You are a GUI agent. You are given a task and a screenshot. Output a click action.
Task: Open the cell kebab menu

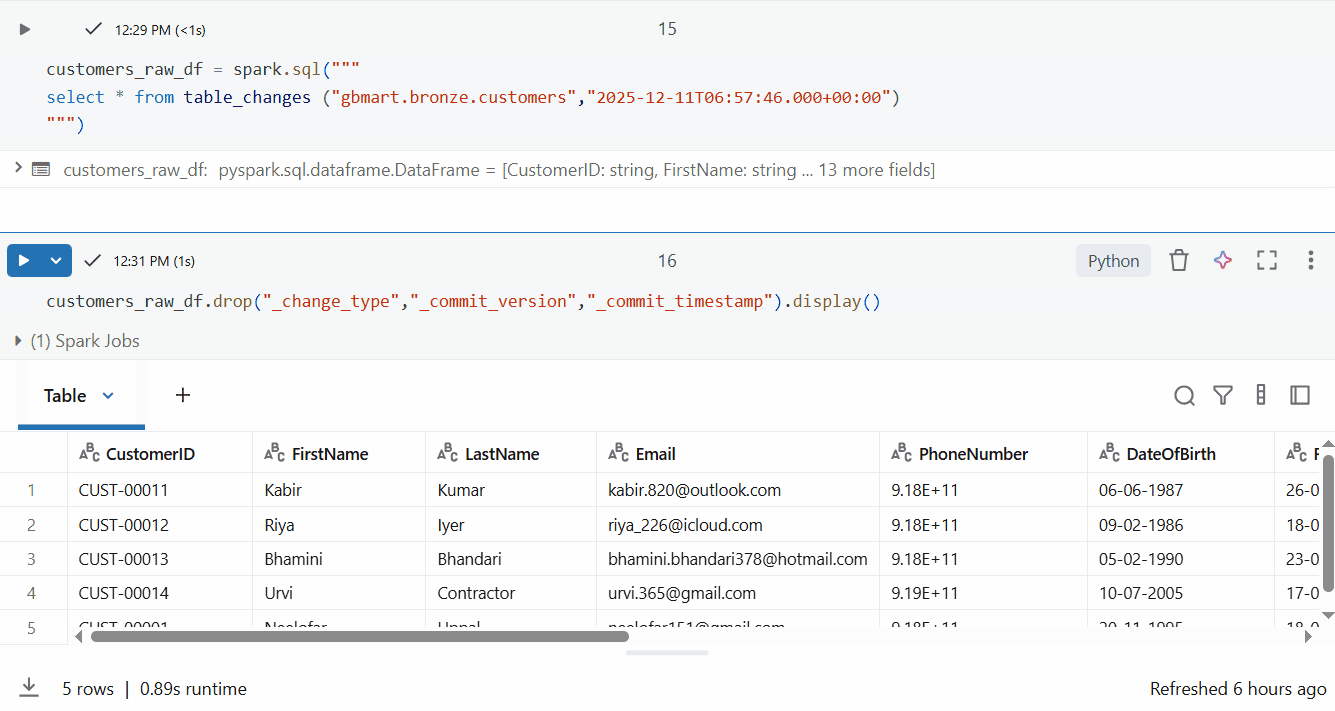[x=1310, y=261]
